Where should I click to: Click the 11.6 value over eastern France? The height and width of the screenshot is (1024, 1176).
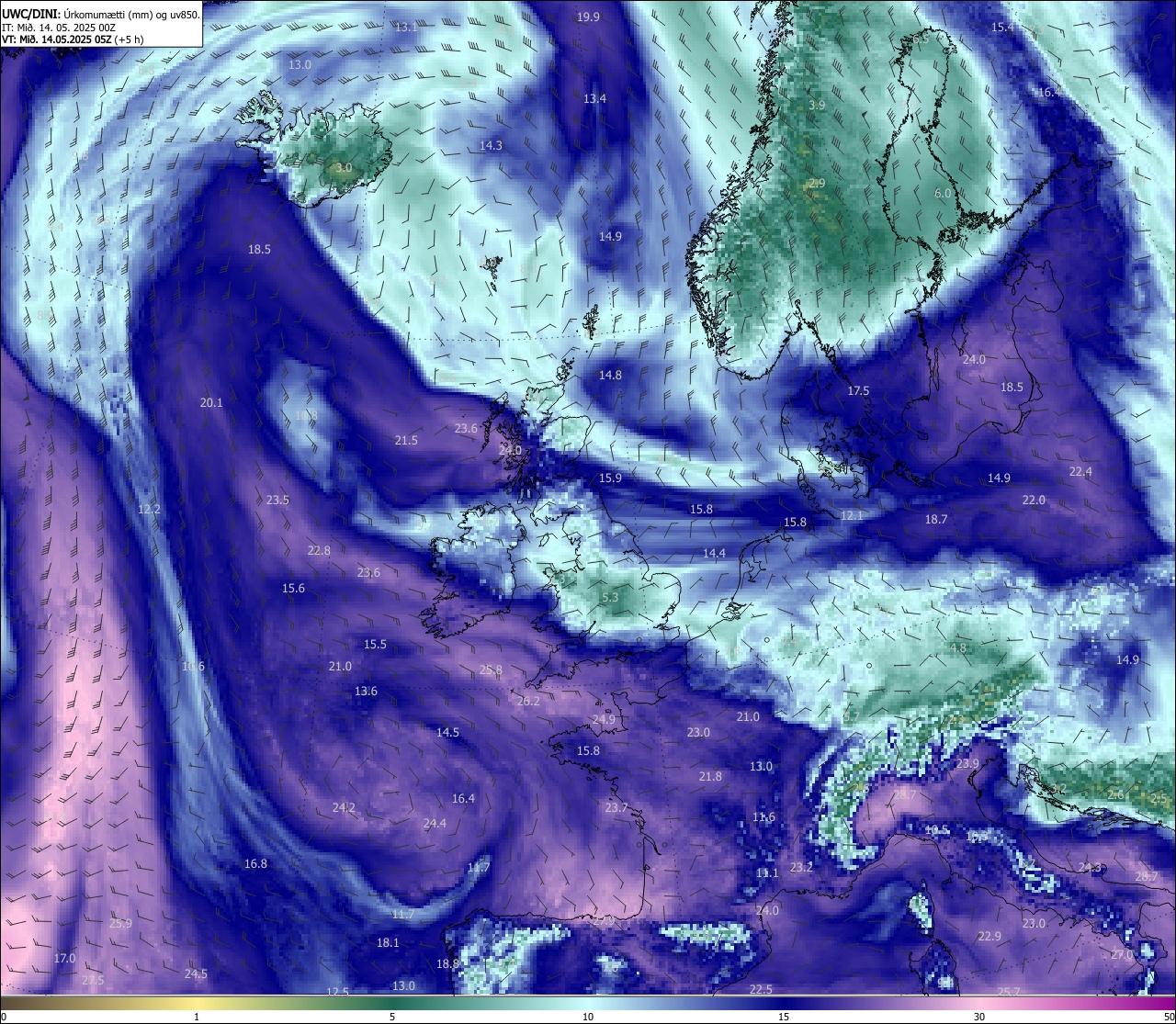coord(763,817)
